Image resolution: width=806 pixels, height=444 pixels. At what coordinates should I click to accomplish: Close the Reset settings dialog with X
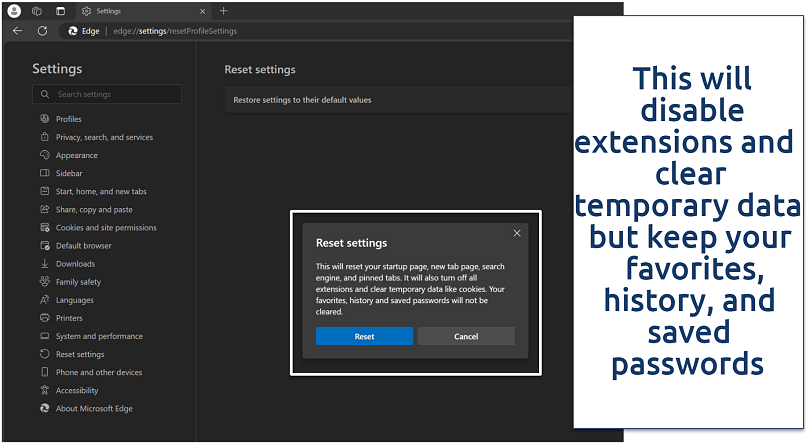517,233
